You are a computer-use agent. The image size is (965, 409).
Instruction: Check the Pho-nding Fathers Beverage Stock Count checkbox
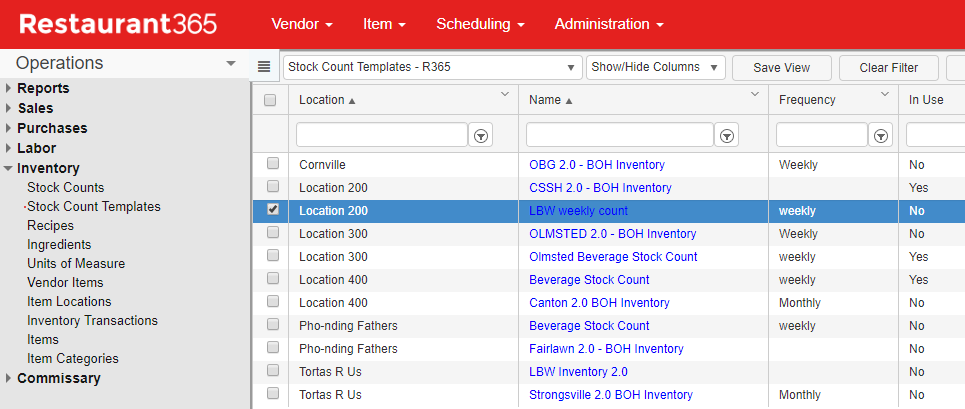point(273,325)
